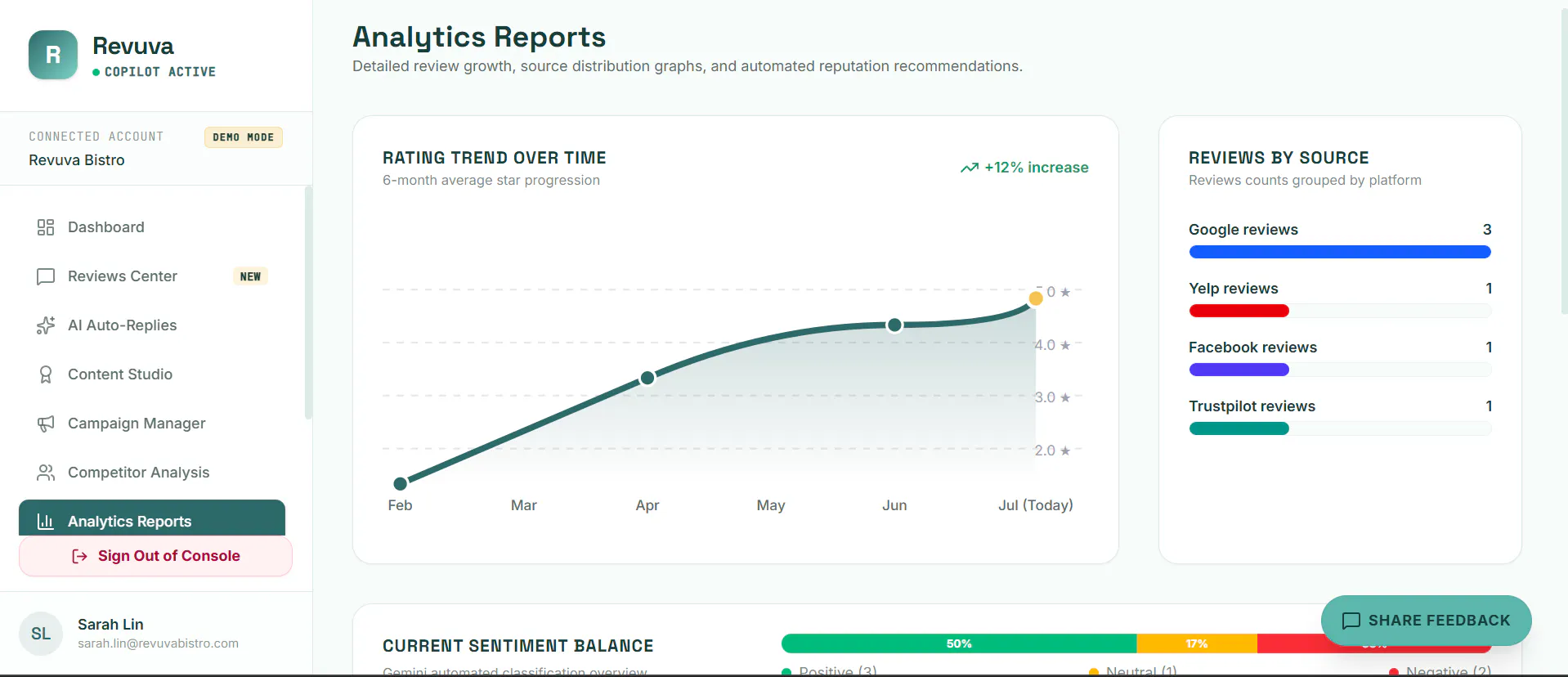Image resolution: width=1568 pixels, height=677 pixels.
Task: Navigate to Content Studio
Action: coord(152,374)
